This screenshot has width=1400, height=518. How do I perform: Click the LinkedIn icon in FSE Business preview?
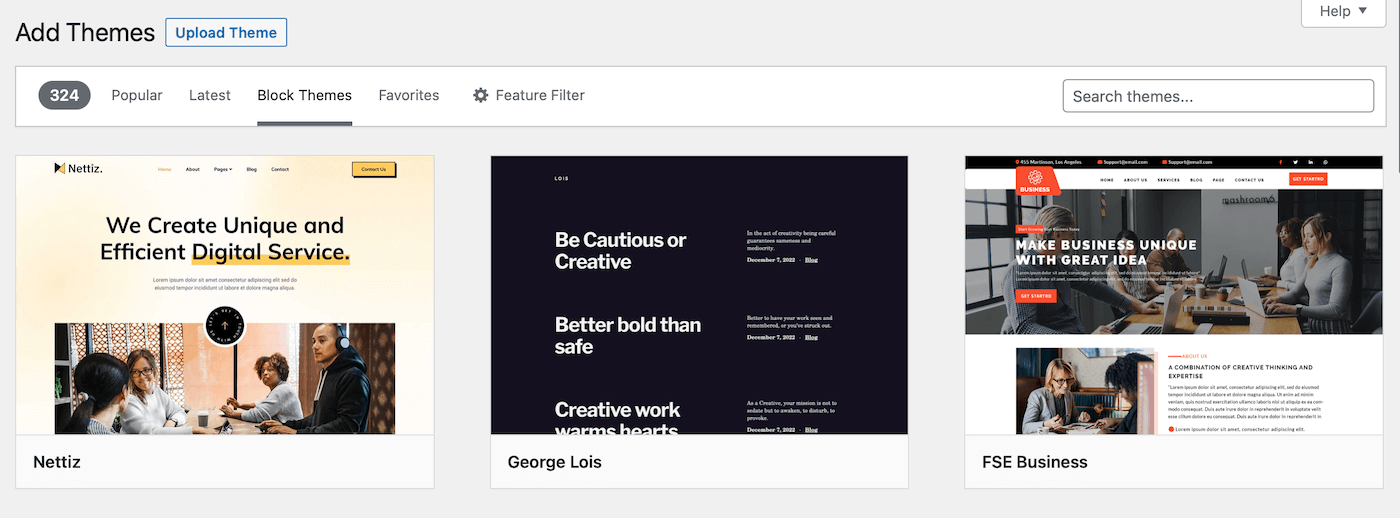click(x=1311, y=162)
